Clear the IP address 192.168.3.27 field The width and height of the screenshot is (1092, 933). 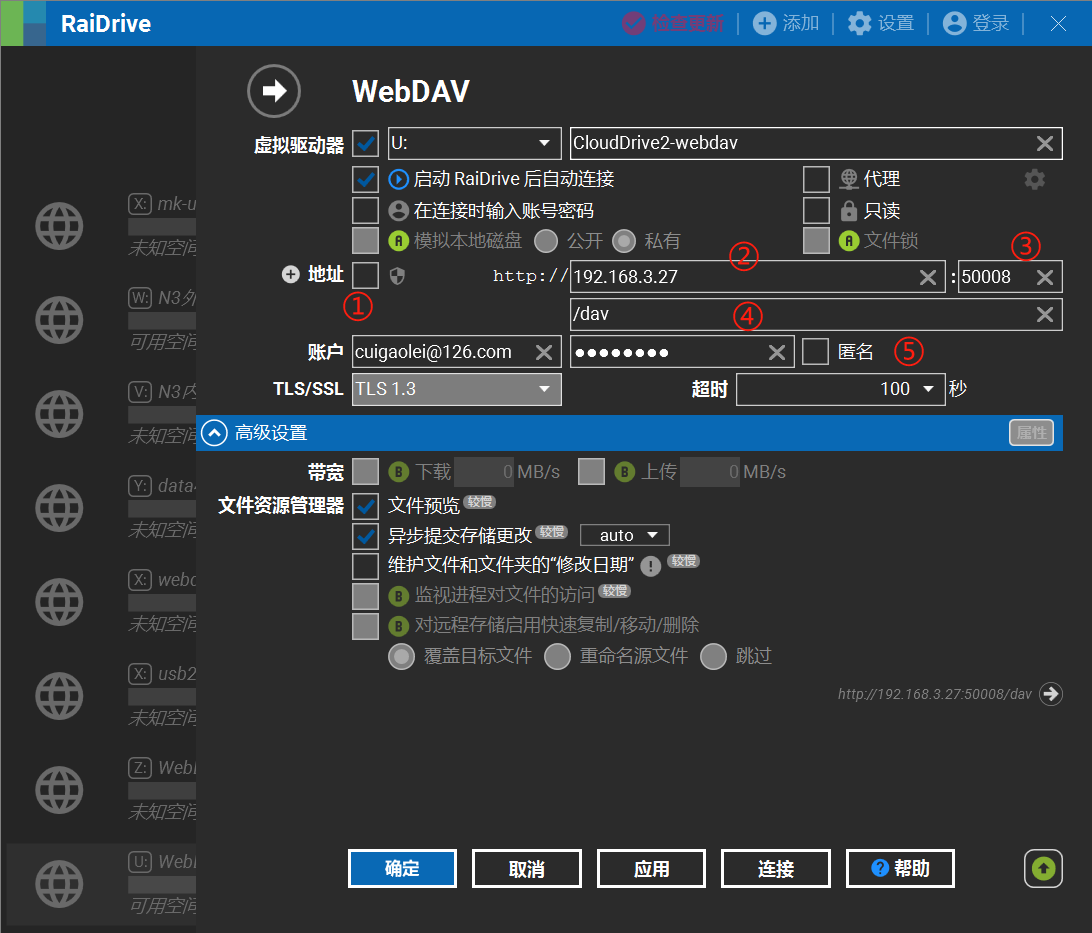pos(928,277)
